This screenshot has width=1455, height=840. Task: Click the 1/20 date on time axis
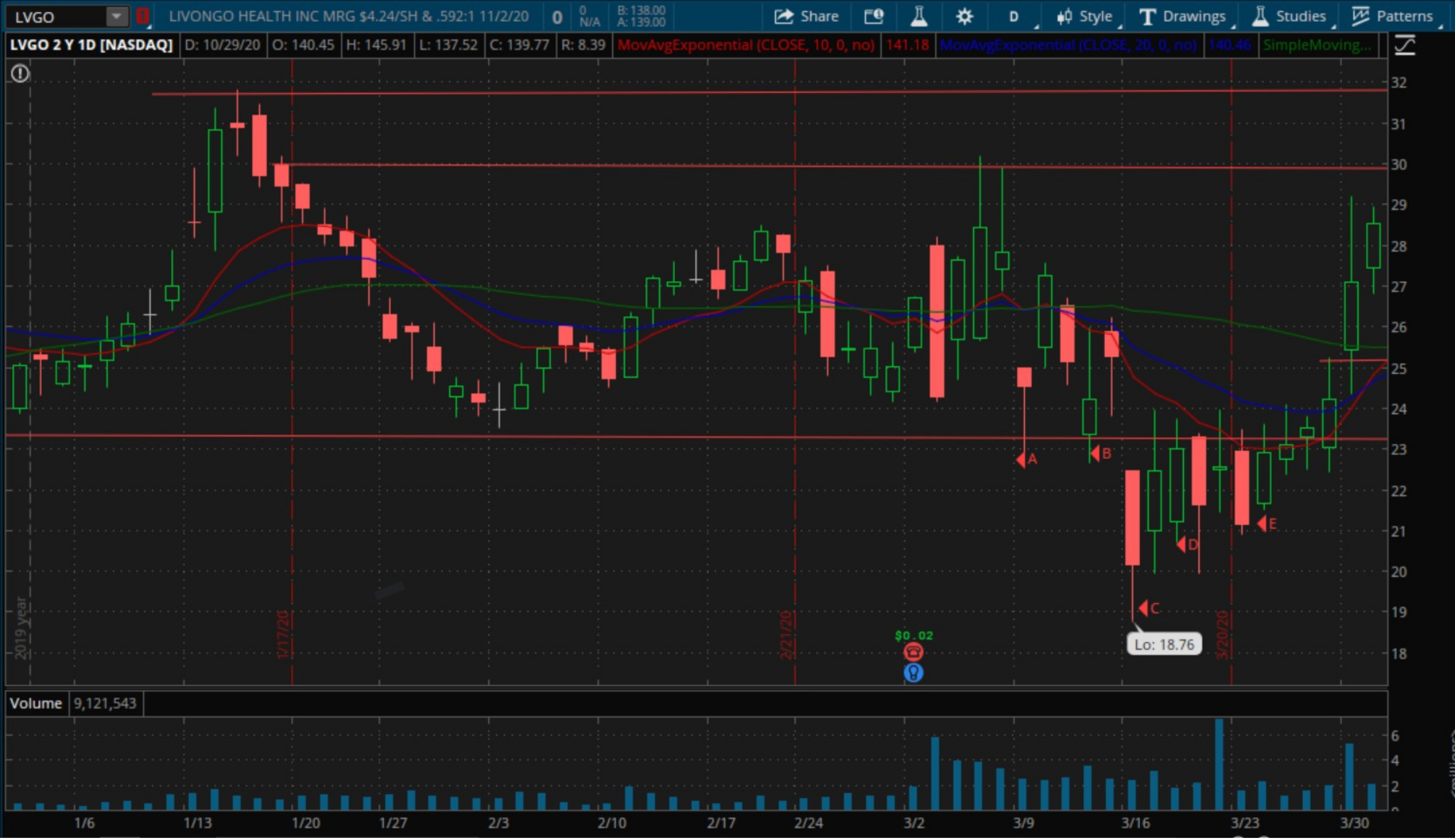click(306, 823)
